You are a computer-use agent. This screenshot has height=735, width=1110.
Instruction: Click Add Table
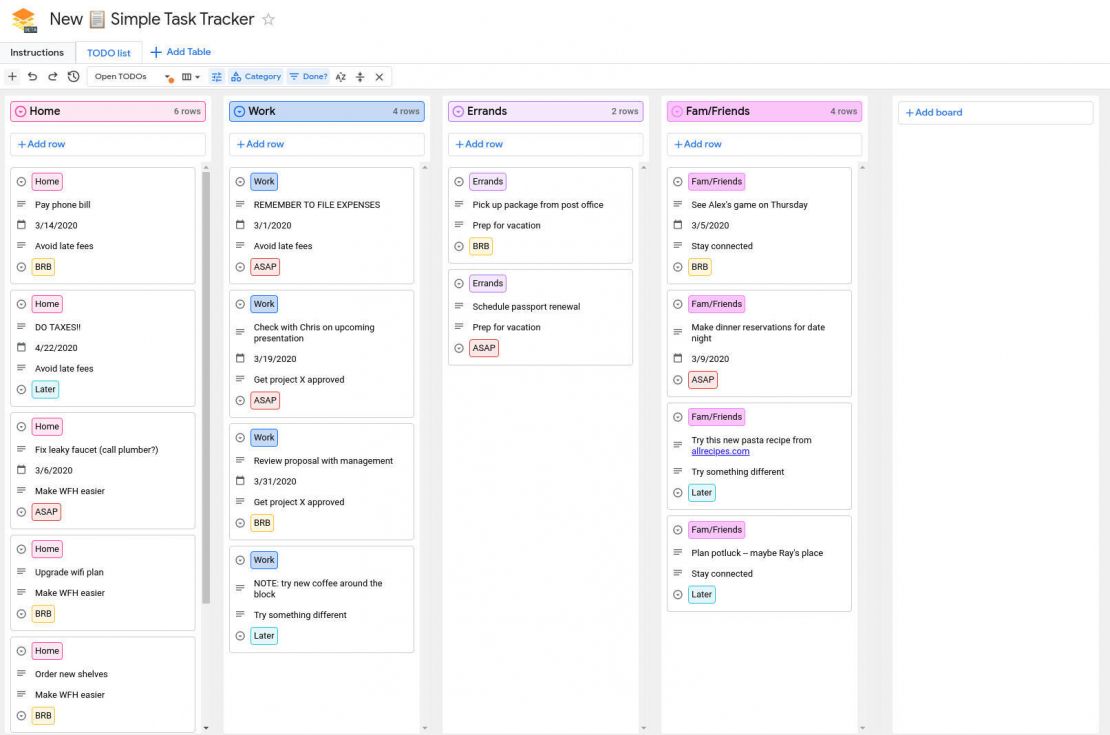pos(182,52)
